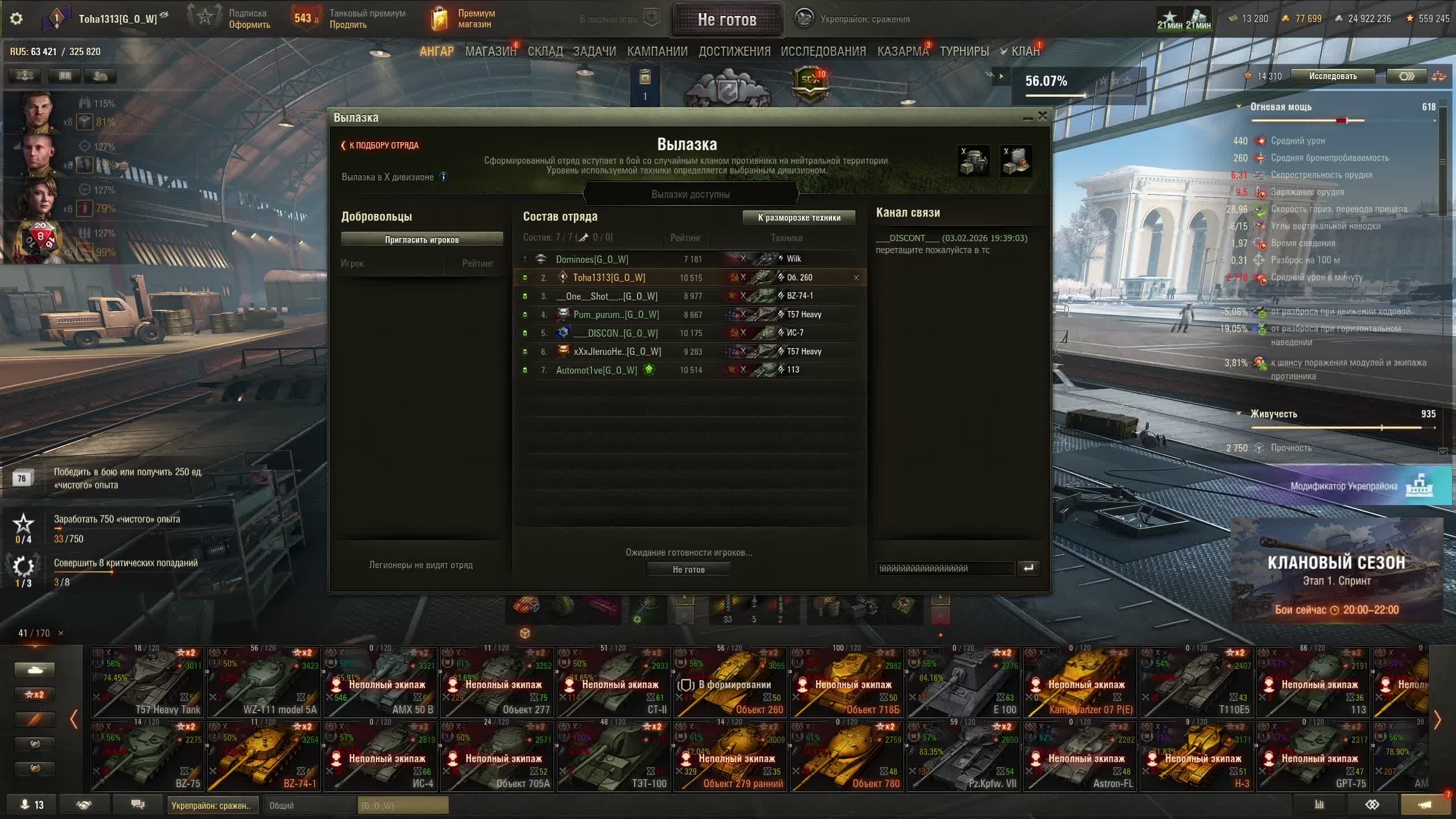Open contacts icon showing 13 at bottom-left

tap(31, 805)
